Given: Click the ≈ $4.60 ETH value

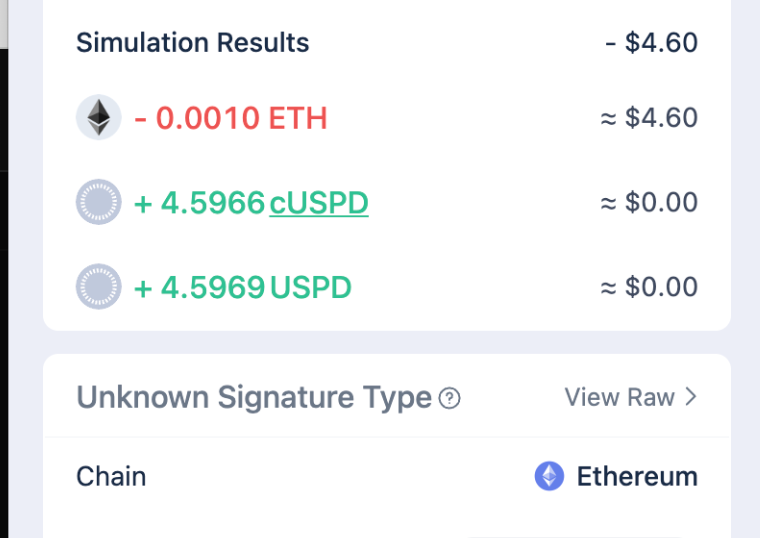Looking at the screenshot, I should click(x=648, y=118).
